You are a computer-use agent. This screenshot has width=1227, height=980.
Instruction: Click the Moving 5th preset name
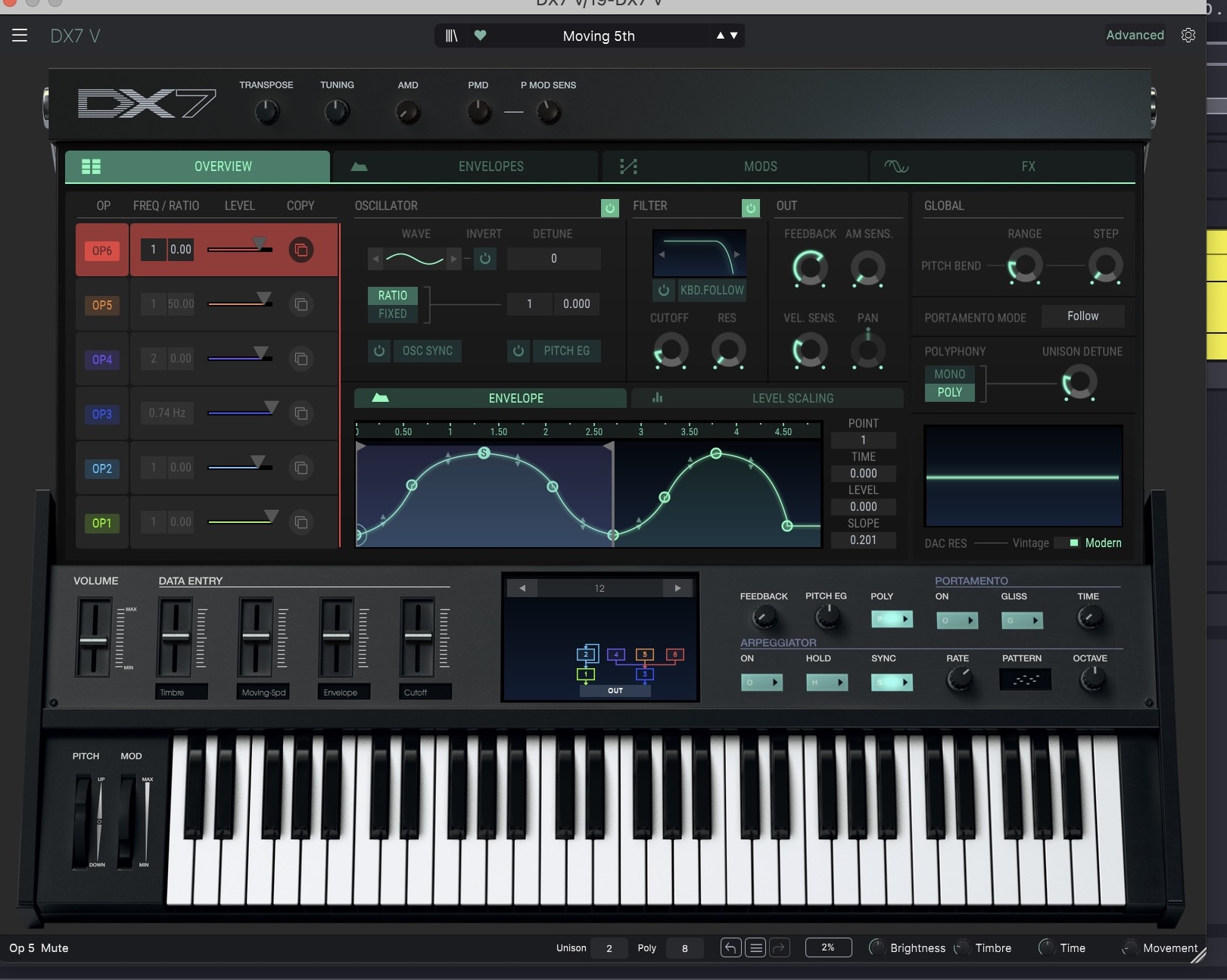pos(599,36)
